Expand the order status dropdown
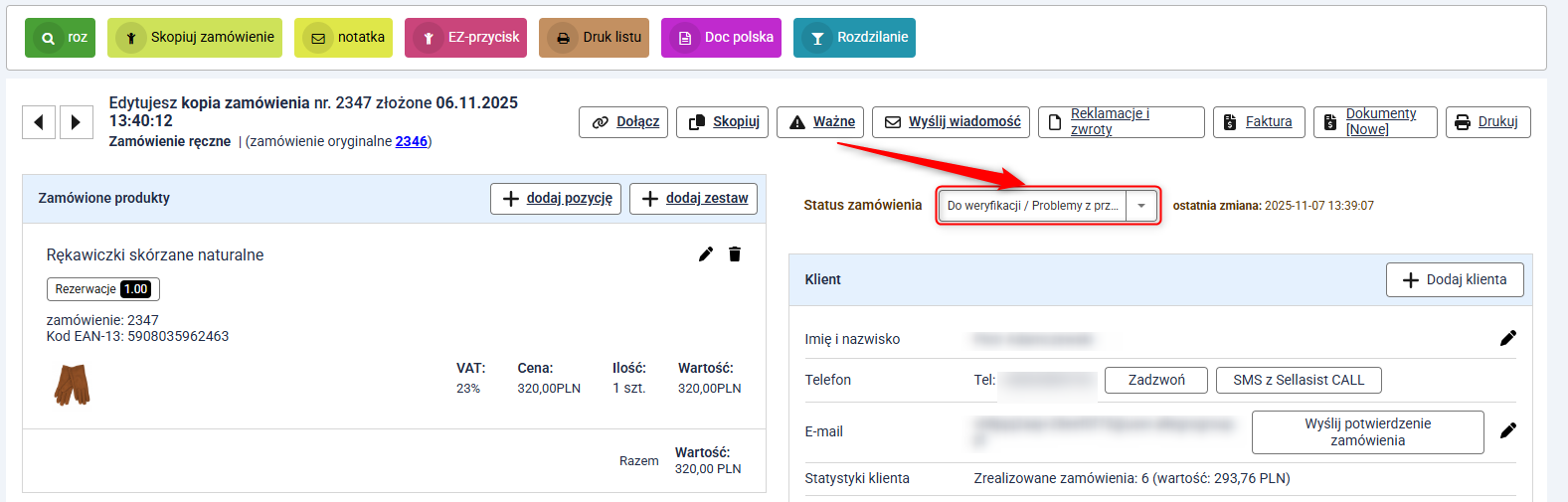This screenshot has height=502, width=1568. click(x=1141, y=206)
